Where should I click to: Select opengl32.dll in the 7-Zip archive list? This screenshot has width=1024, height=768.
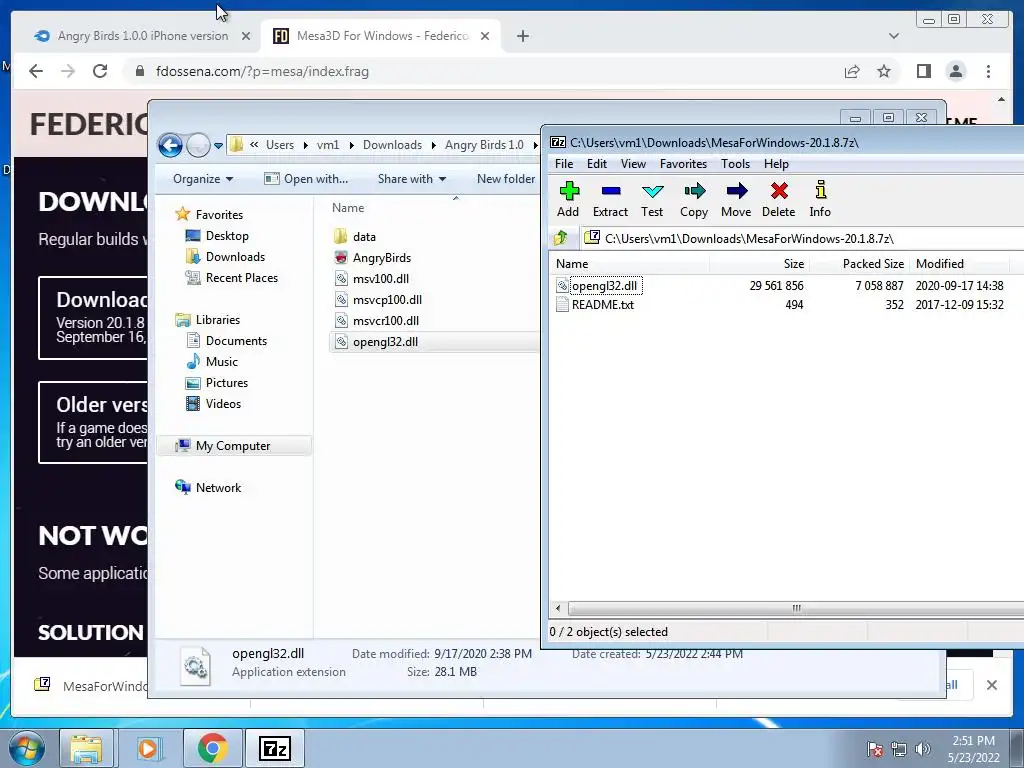coord(604,285)
